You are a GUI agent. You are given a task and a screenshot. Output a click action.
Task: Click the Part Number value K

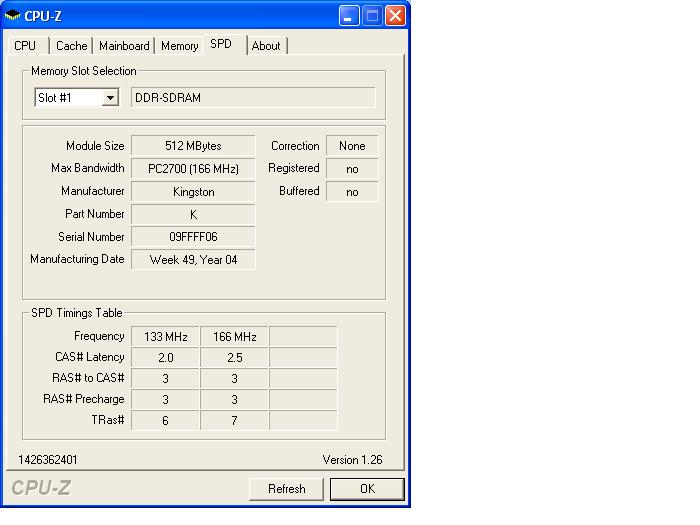(x=193, y=215)
